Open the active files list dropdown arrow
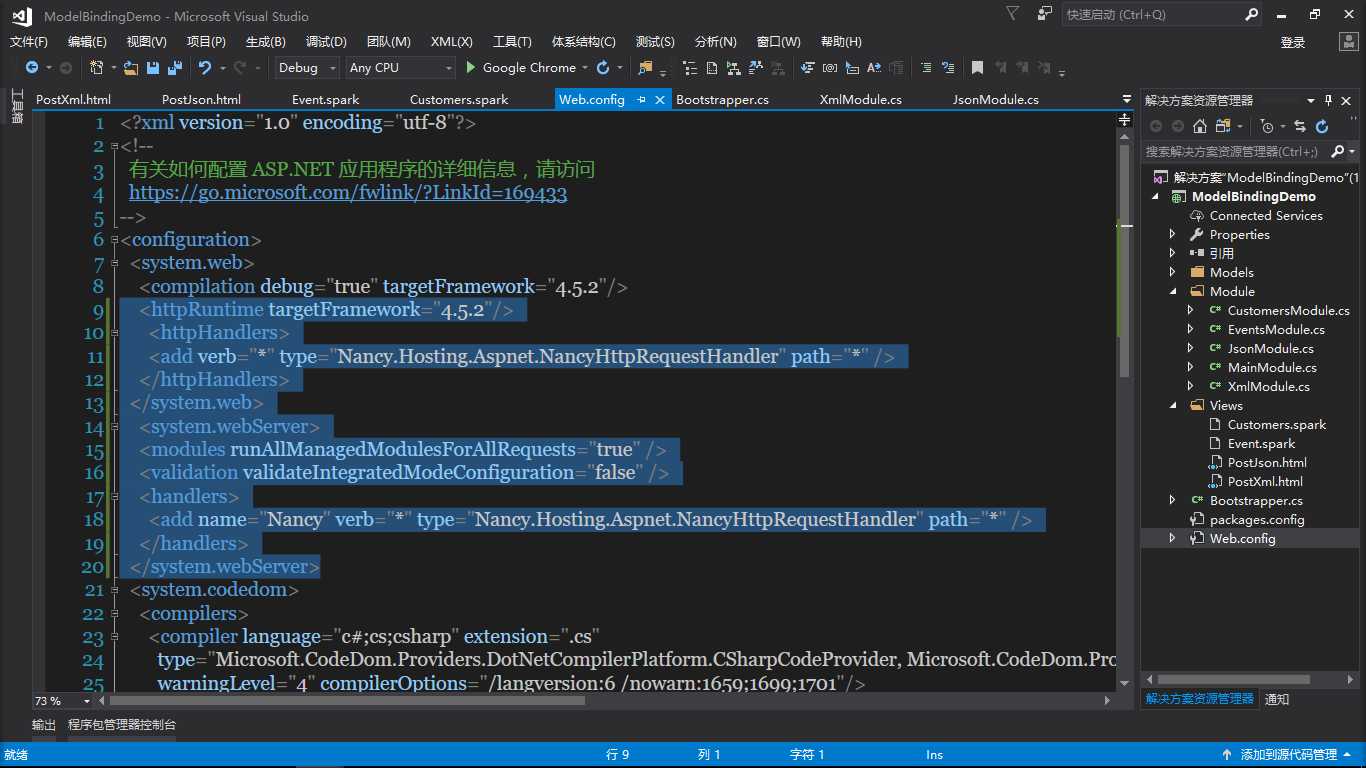Image resolution: width=1366 pixels, height=768 pixels. click(1127, 99)
